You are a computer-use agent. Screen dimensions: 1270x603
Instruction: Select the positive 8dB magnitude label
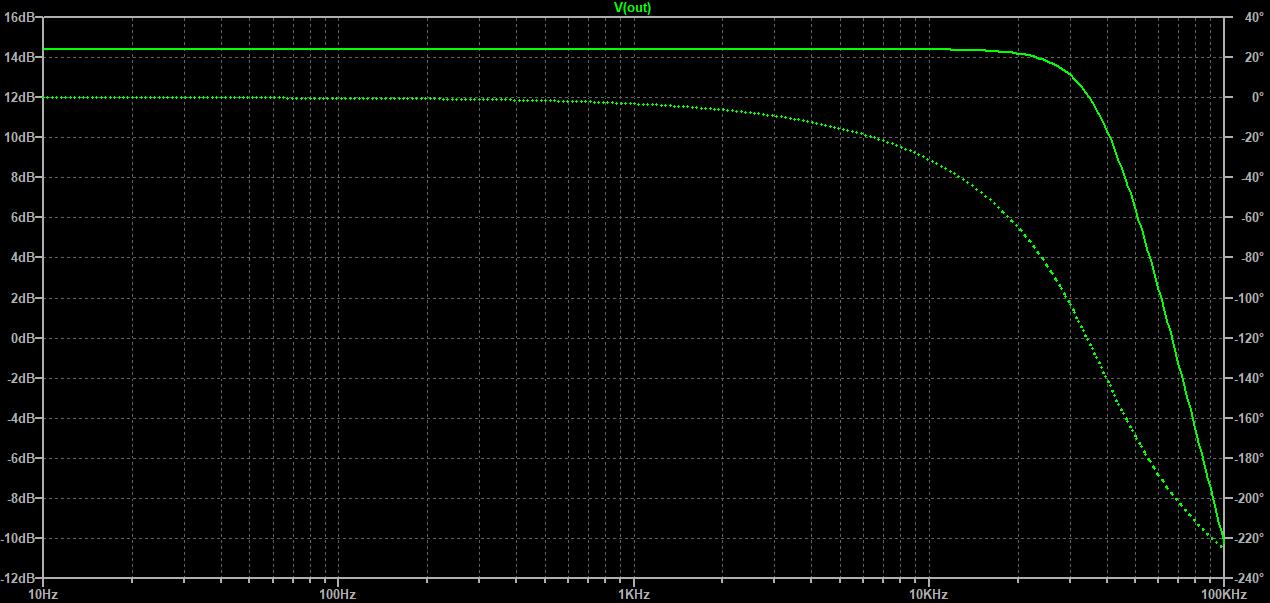click(24, 177)
